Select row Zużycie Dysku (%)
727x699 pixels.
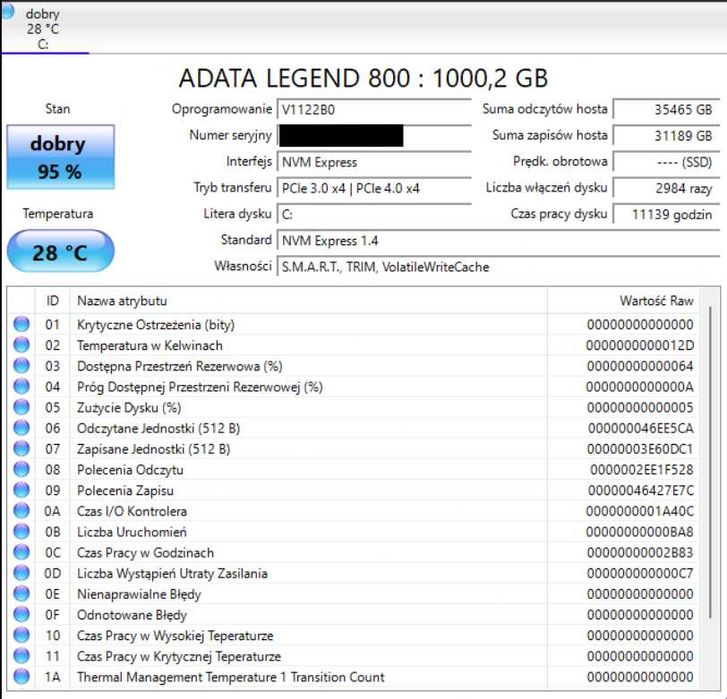[x=353, y=407]
